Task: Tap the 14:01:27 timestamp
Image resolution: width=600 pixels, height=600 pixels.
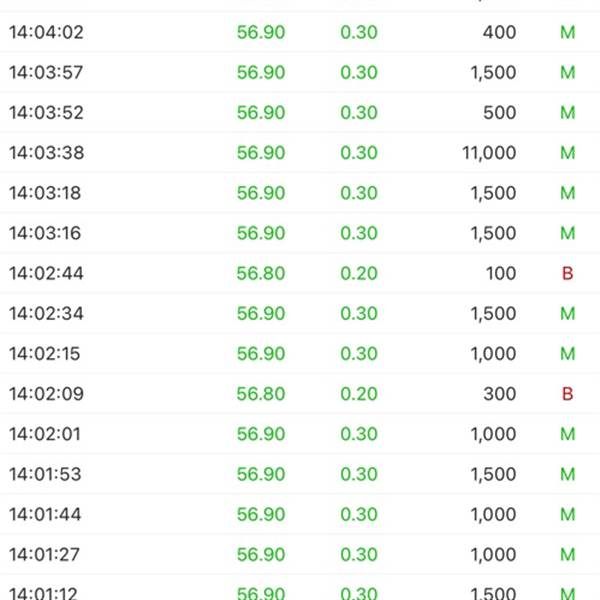Action: coord(44,554)
